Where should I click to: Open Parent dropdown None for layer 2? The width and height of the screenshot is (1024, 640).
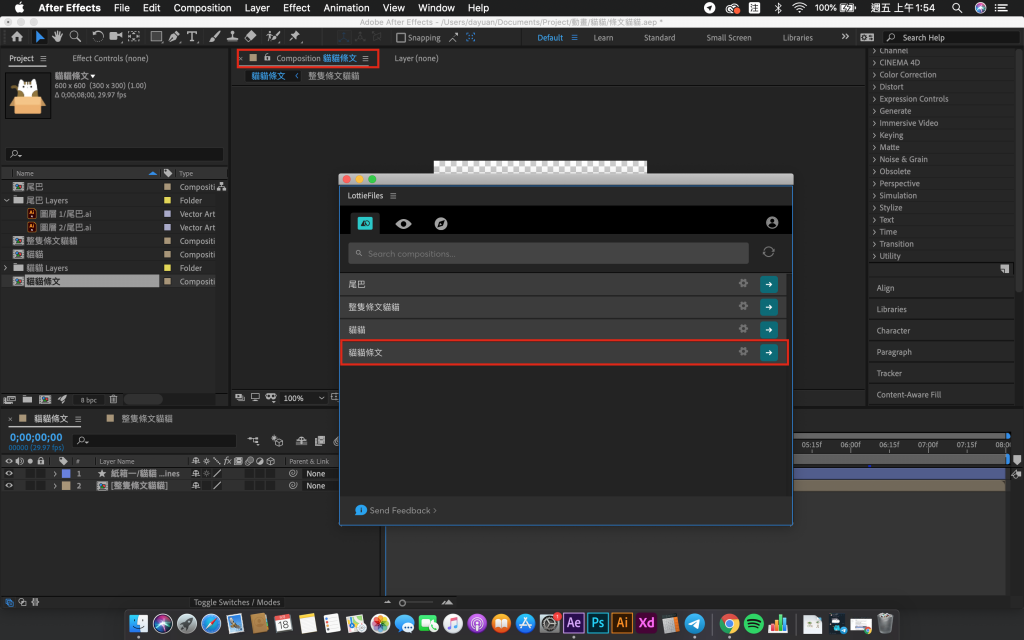coord(320,486)
